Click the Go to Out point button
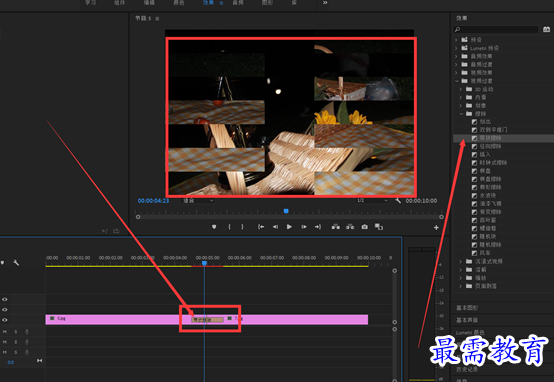Viewport: 554px width, 382px height. pos(318,227)
